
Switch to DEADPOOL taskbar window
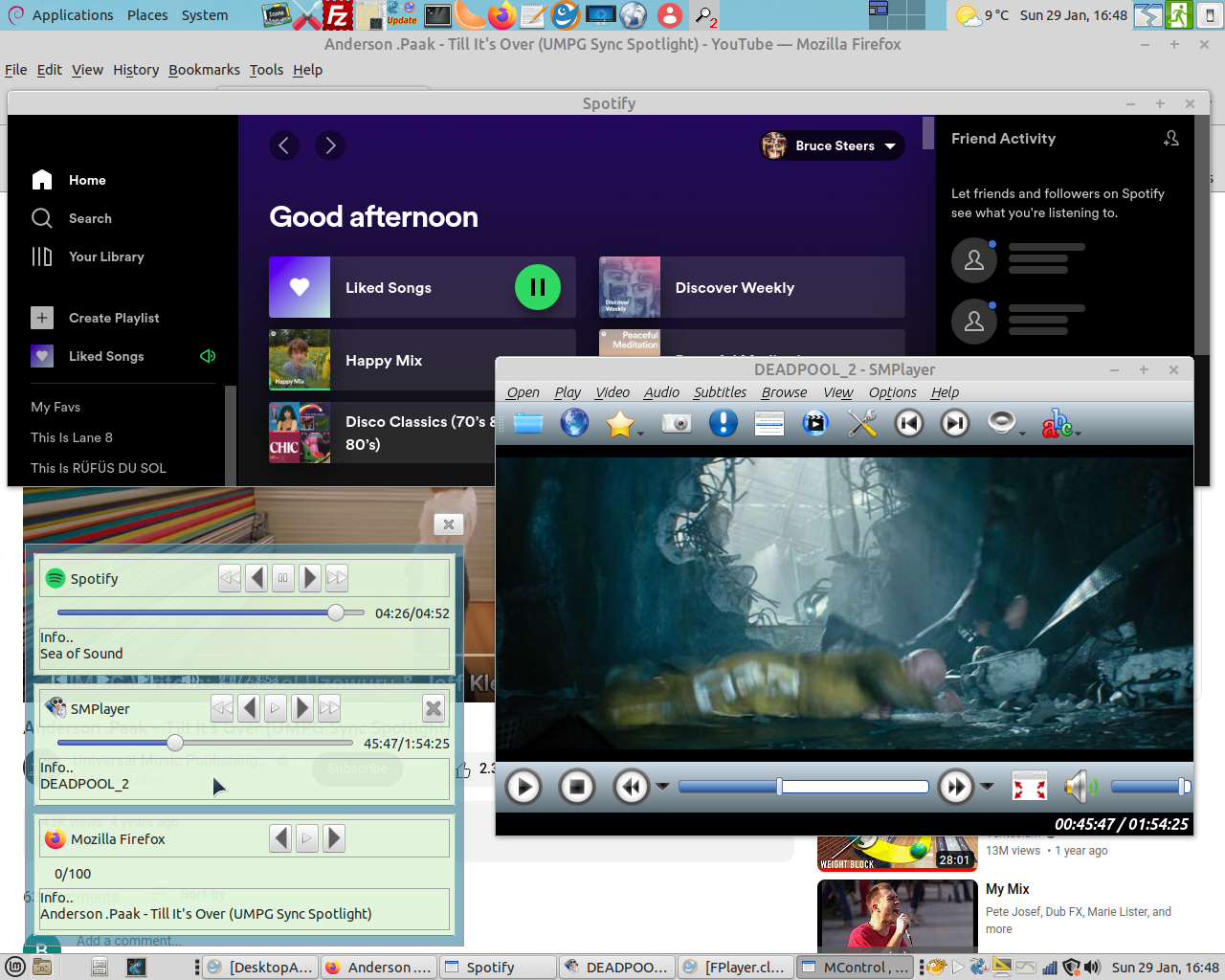[617, 968]
